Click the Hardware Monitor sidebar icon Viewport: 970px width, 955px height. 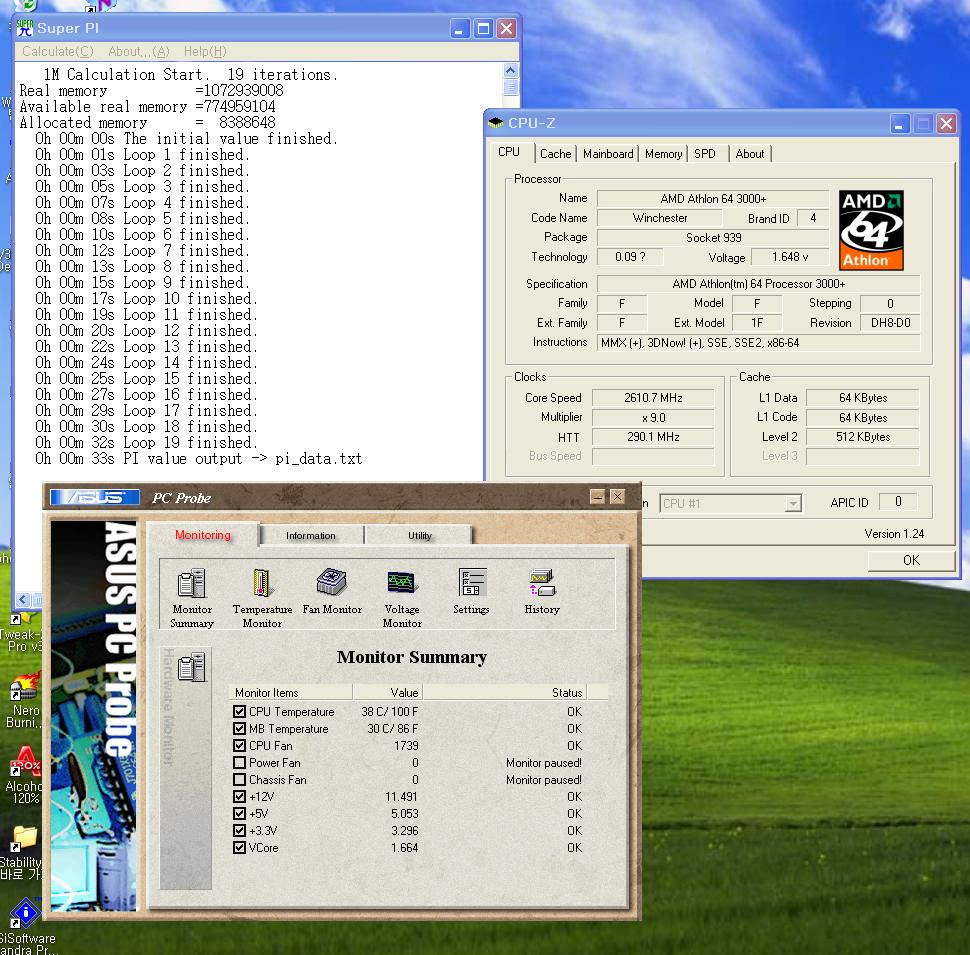[192, 667]
